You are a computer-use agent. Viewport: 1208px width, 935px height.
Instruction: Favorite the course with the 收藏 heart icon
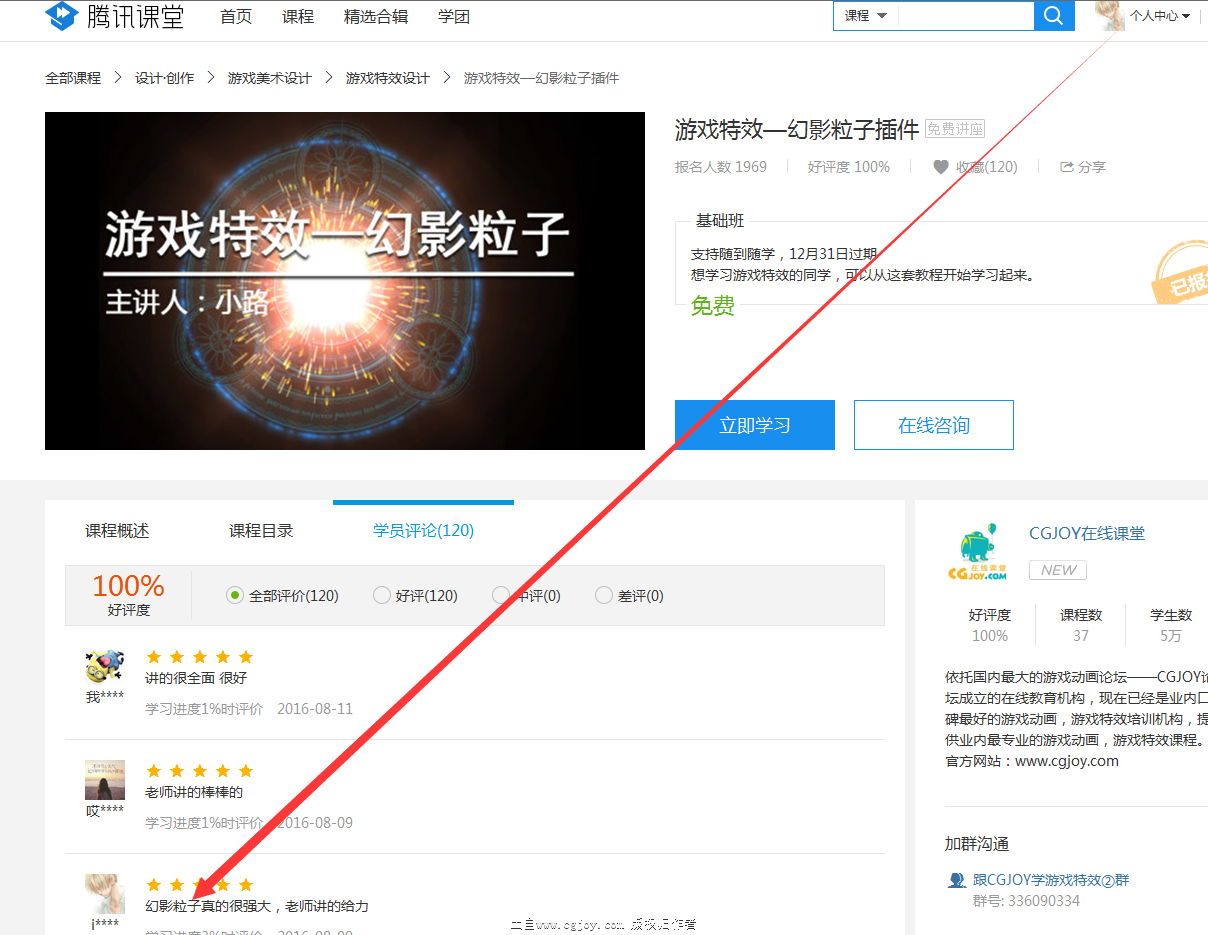(941, 166)
